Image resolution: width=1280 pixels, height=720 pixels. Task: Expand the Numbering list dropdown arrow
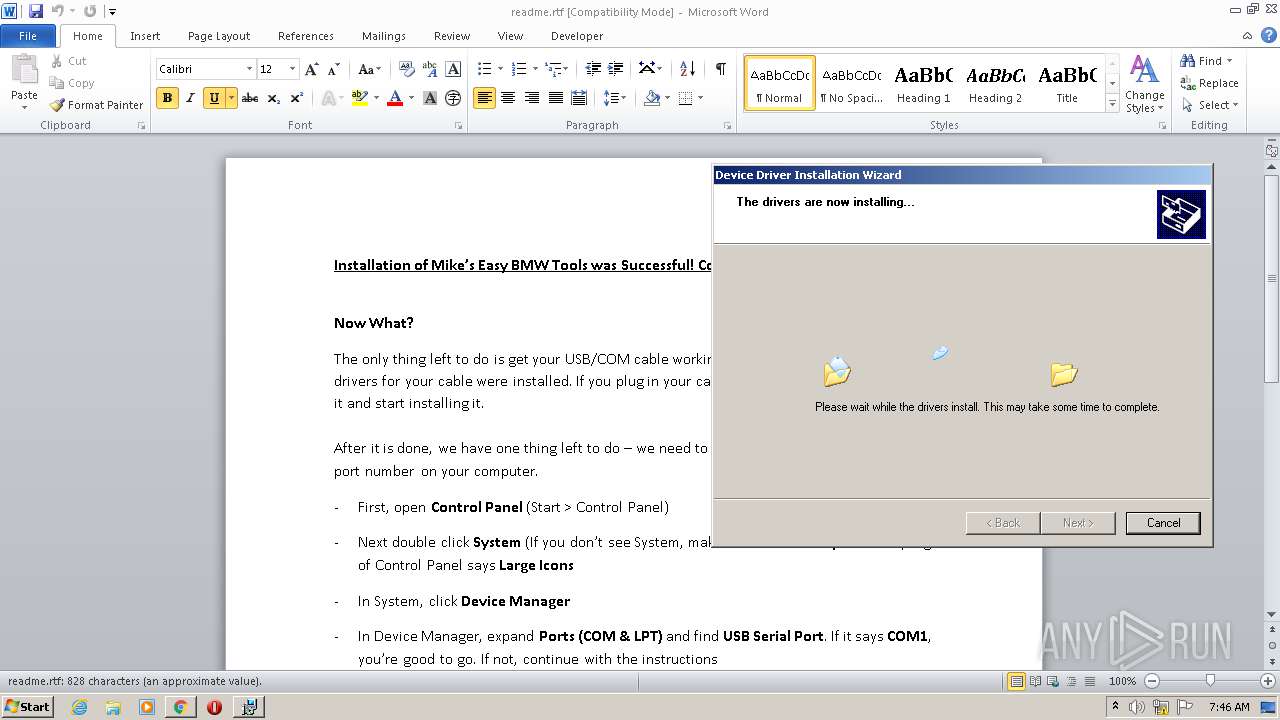535,69
